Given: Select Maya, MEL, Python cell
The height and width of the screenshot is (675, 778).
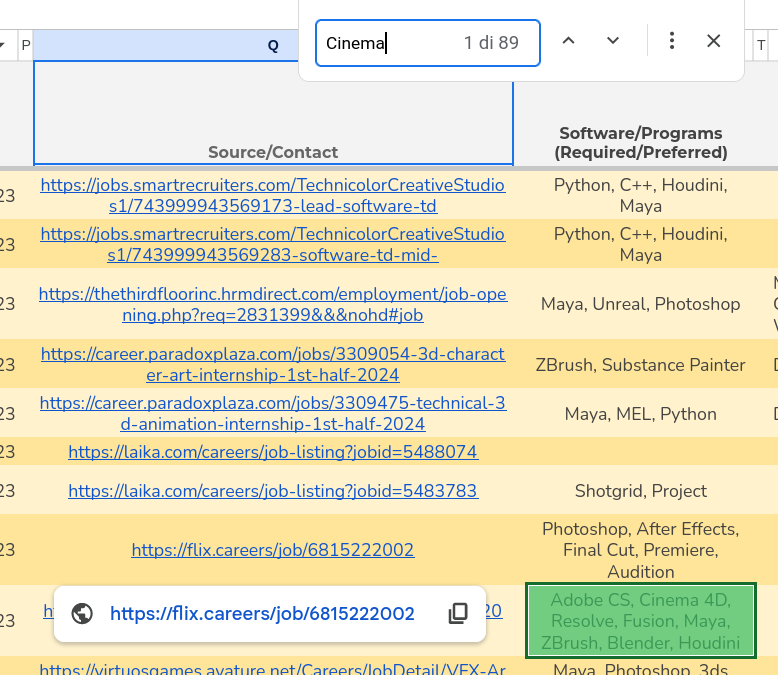Looking at the screenshot, I should (x=641, y=414).
